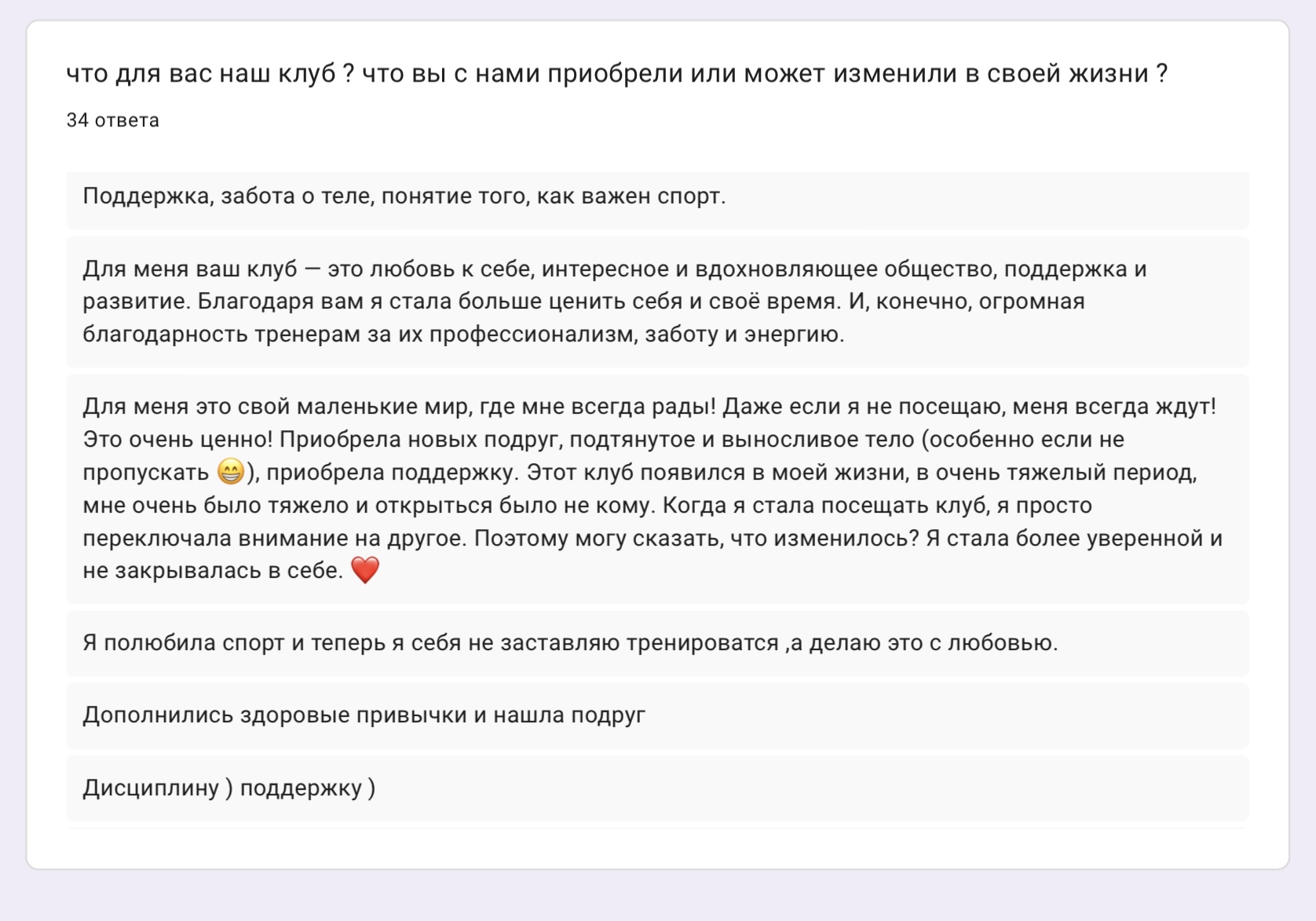Click the grinning face emoji in the response
This screenshot has width=1316, height=921.
[230, 472]
